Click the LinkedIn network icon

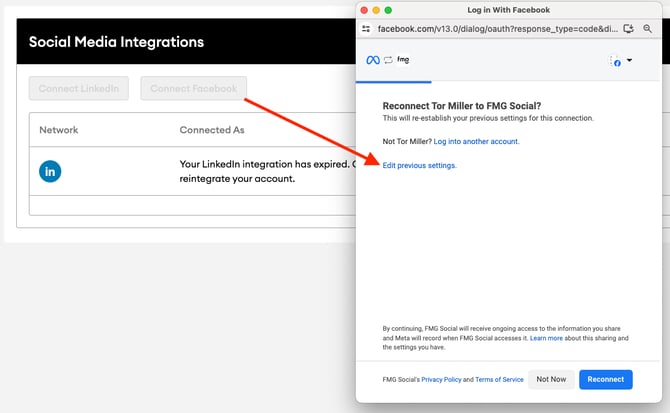[50, 171]
